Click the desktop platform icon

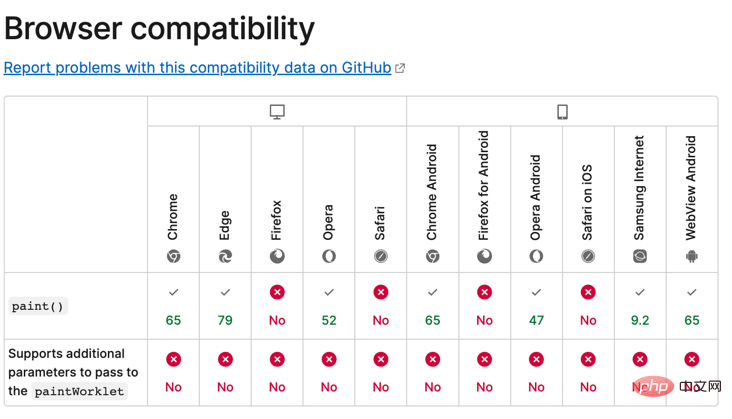coord(277,112)
